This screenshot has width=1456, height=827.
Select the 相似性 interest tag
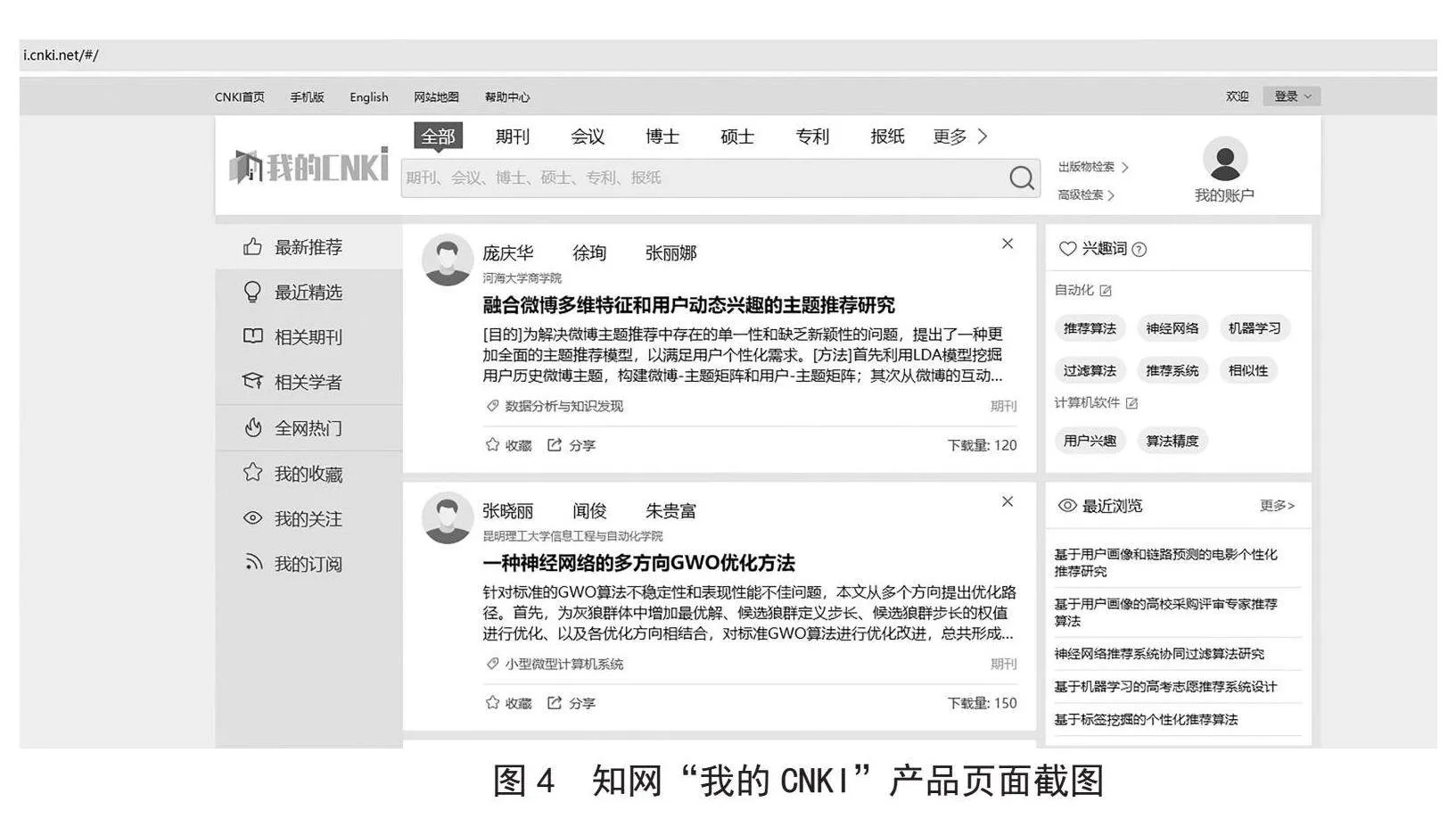coord(1248,370)
